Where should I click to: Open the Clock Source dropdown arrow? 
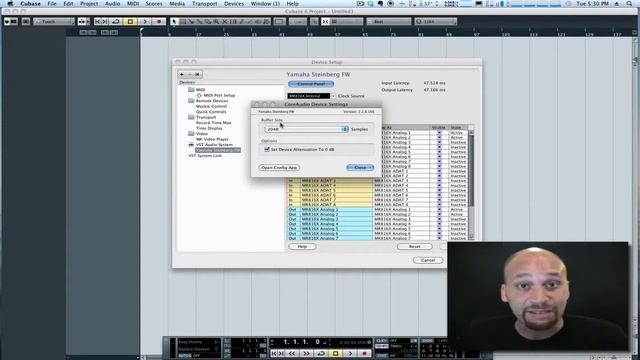pyautogui.click(x=333, y=96)
